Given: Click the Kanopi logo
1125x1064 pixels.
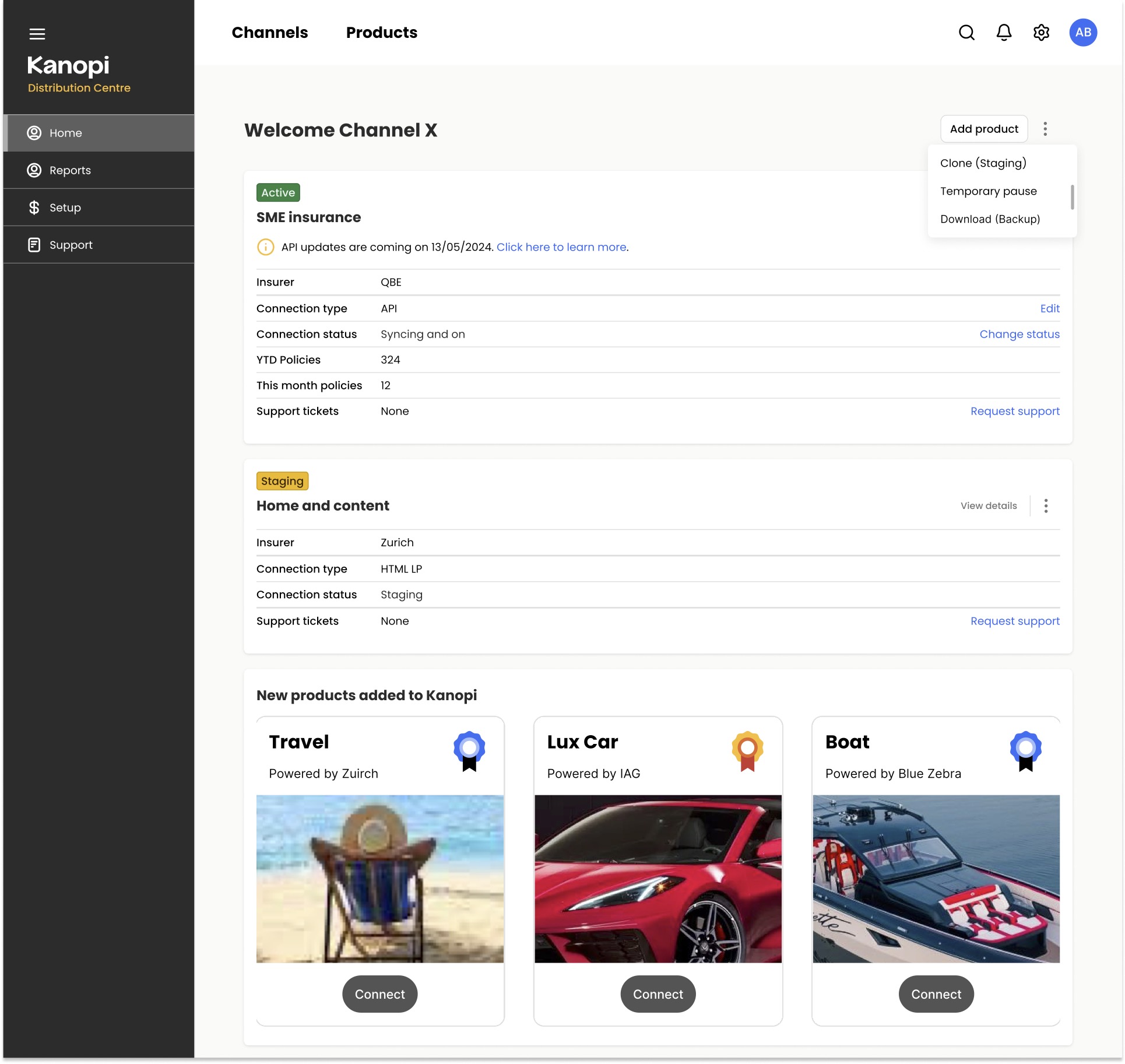Looking at the screenshot, I should (68, 65).
